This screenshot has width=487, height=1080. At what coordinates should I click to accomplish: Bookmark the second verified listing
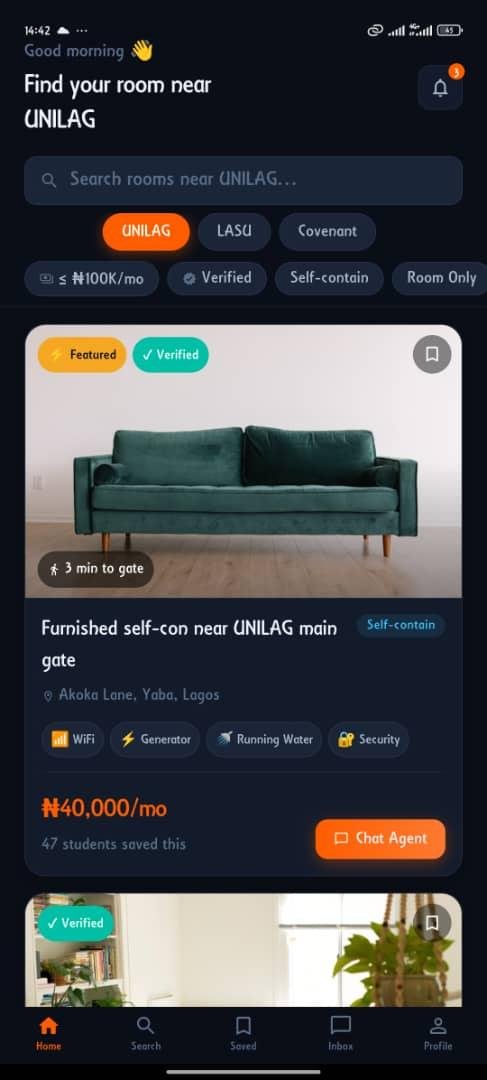432,922
